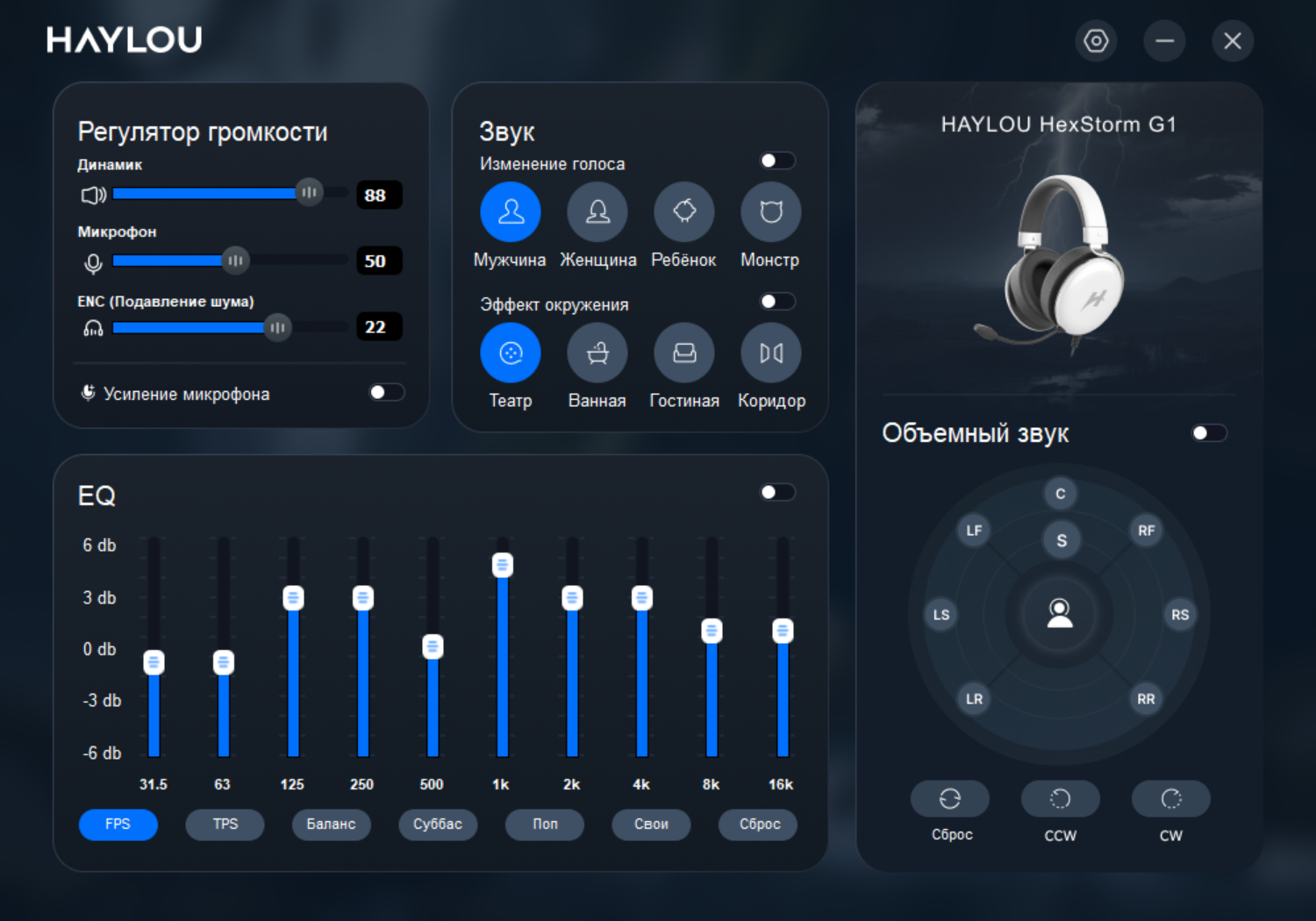The image size is (1316, 921).
Task: Toggle the Усиление микрофона switch
Action: point(387,392)
